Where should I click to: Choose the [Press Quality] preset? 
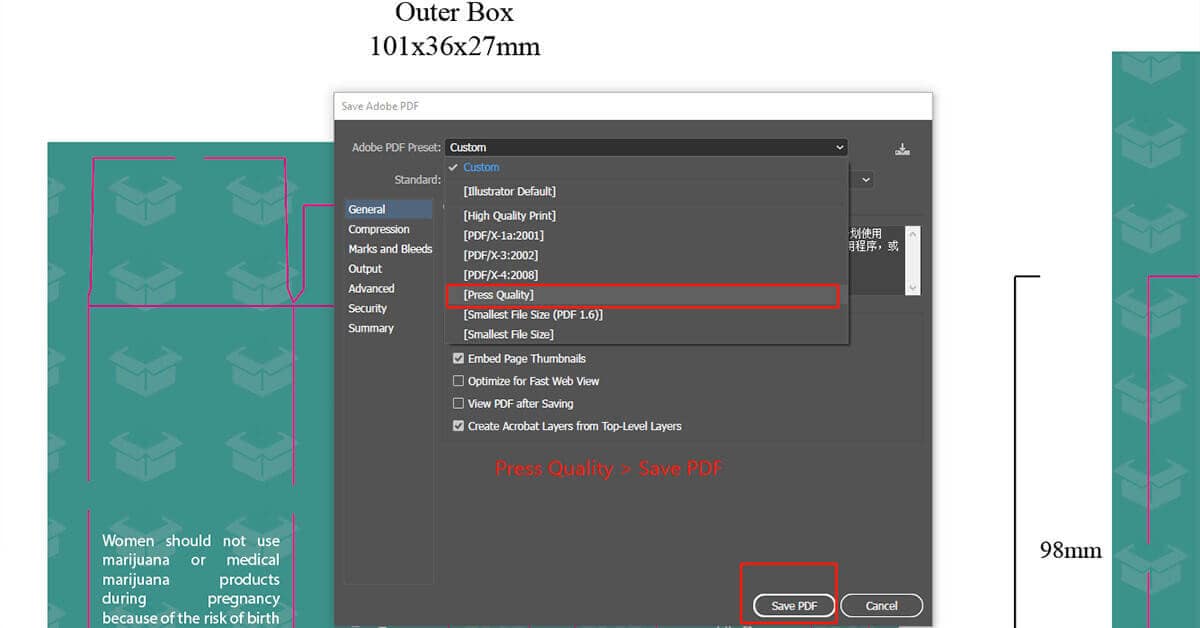coord(642,295)
